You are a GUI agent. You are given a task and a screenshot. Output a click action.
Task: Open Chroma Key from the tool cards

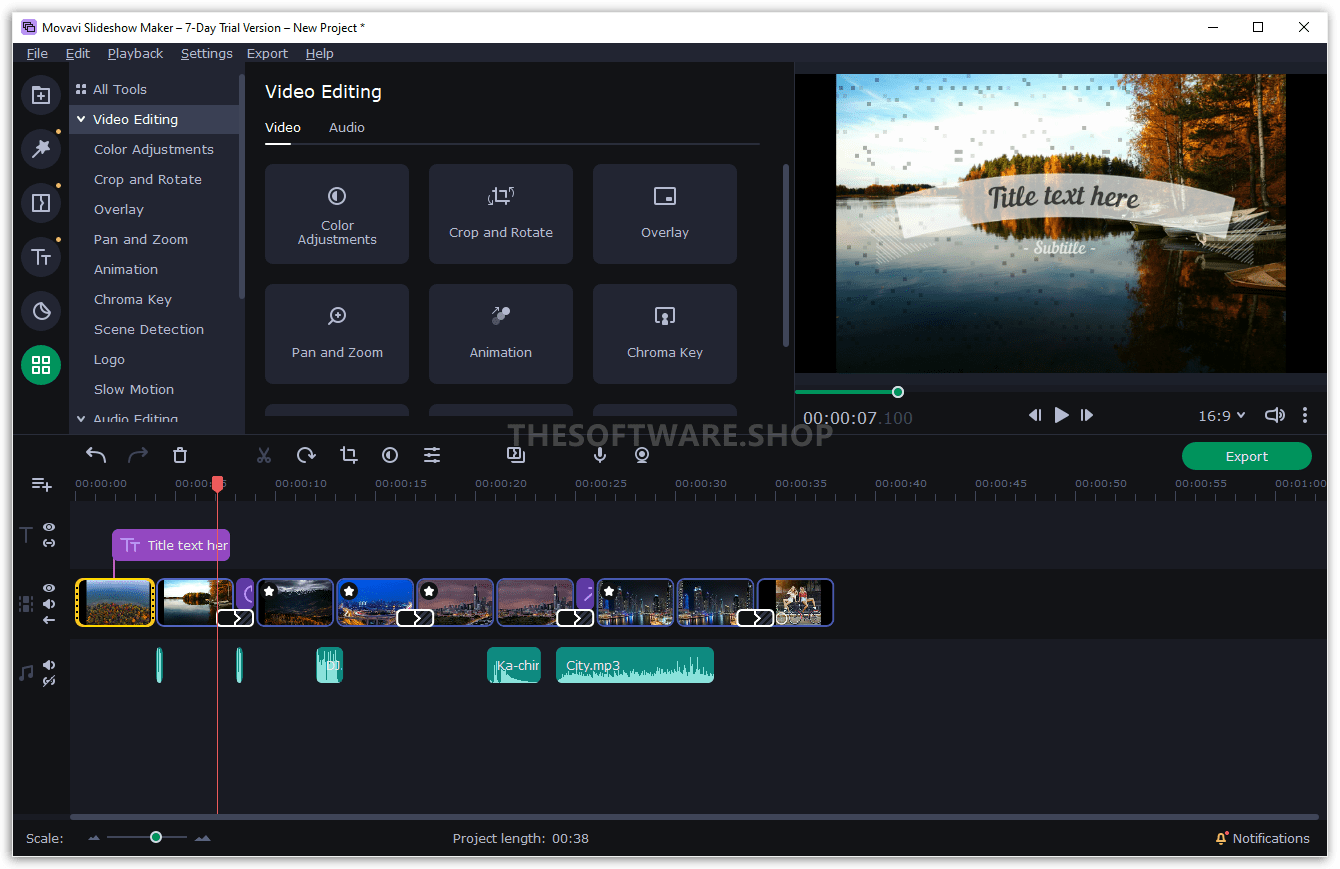[x=664, y=334]
